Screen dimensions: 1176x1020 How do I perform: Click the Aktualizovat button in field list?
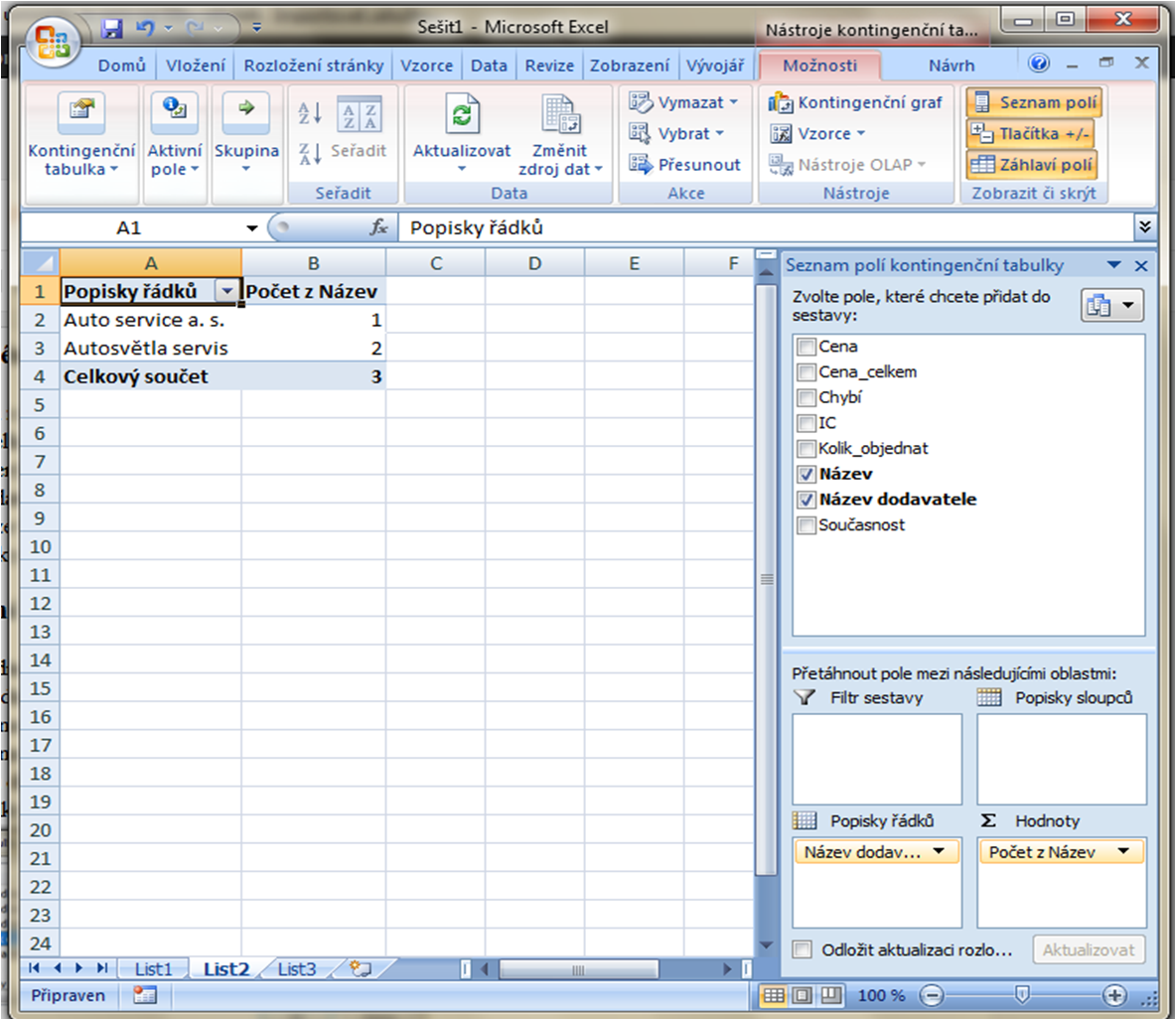[1089, 949]
